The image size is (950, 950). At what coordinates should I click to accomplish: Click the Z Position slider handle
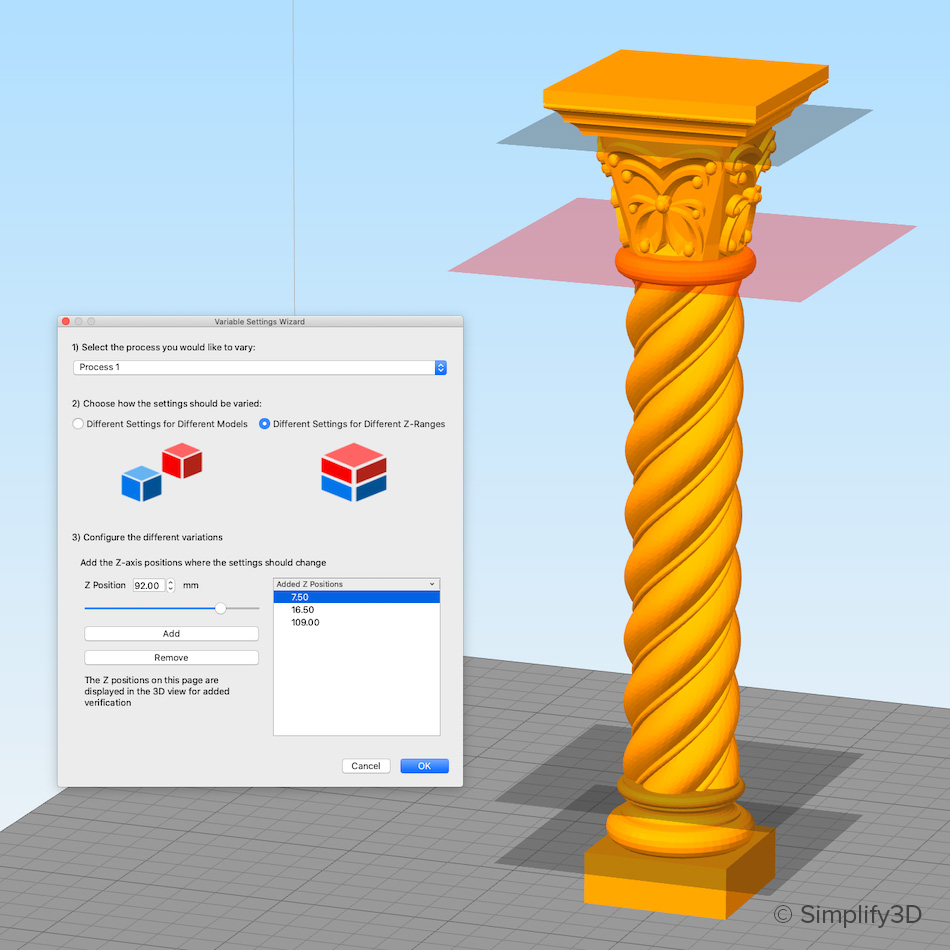point(220,607)
